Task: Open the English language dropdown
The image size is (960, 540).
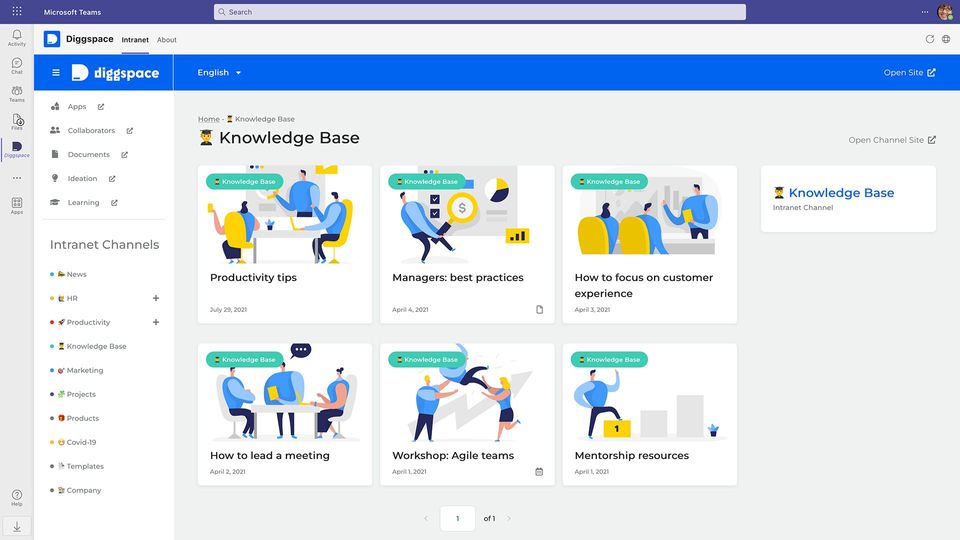Action: (219, 72)
